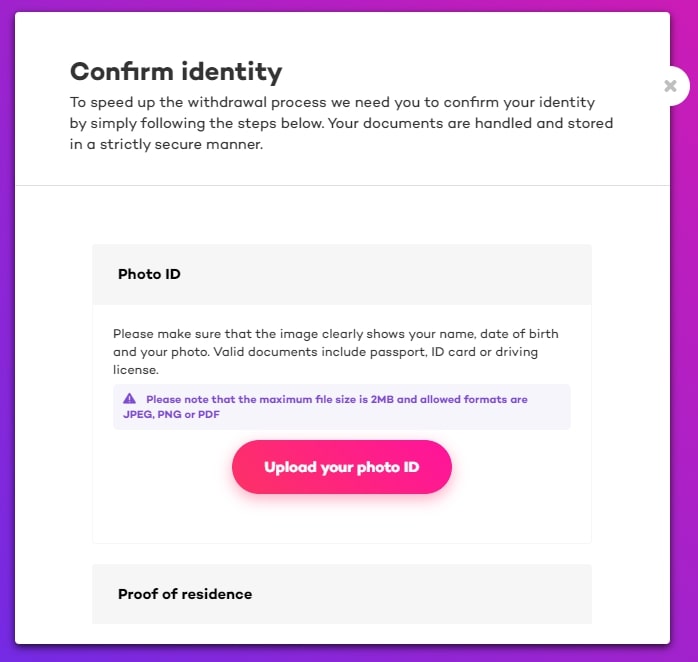This screenshot has height=662, width=698.
Task: Click the purple warning triangle icon
Action: coord(130,398)
